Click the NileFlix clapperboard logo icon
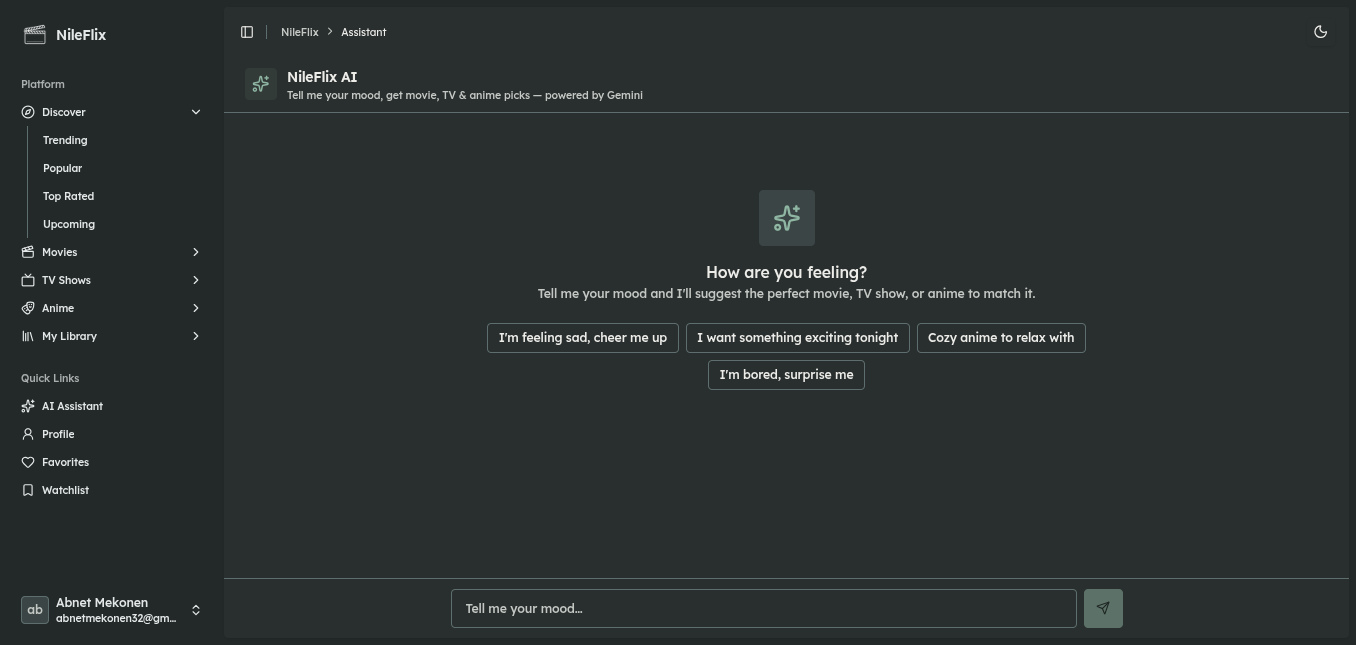 coord(35,35)
